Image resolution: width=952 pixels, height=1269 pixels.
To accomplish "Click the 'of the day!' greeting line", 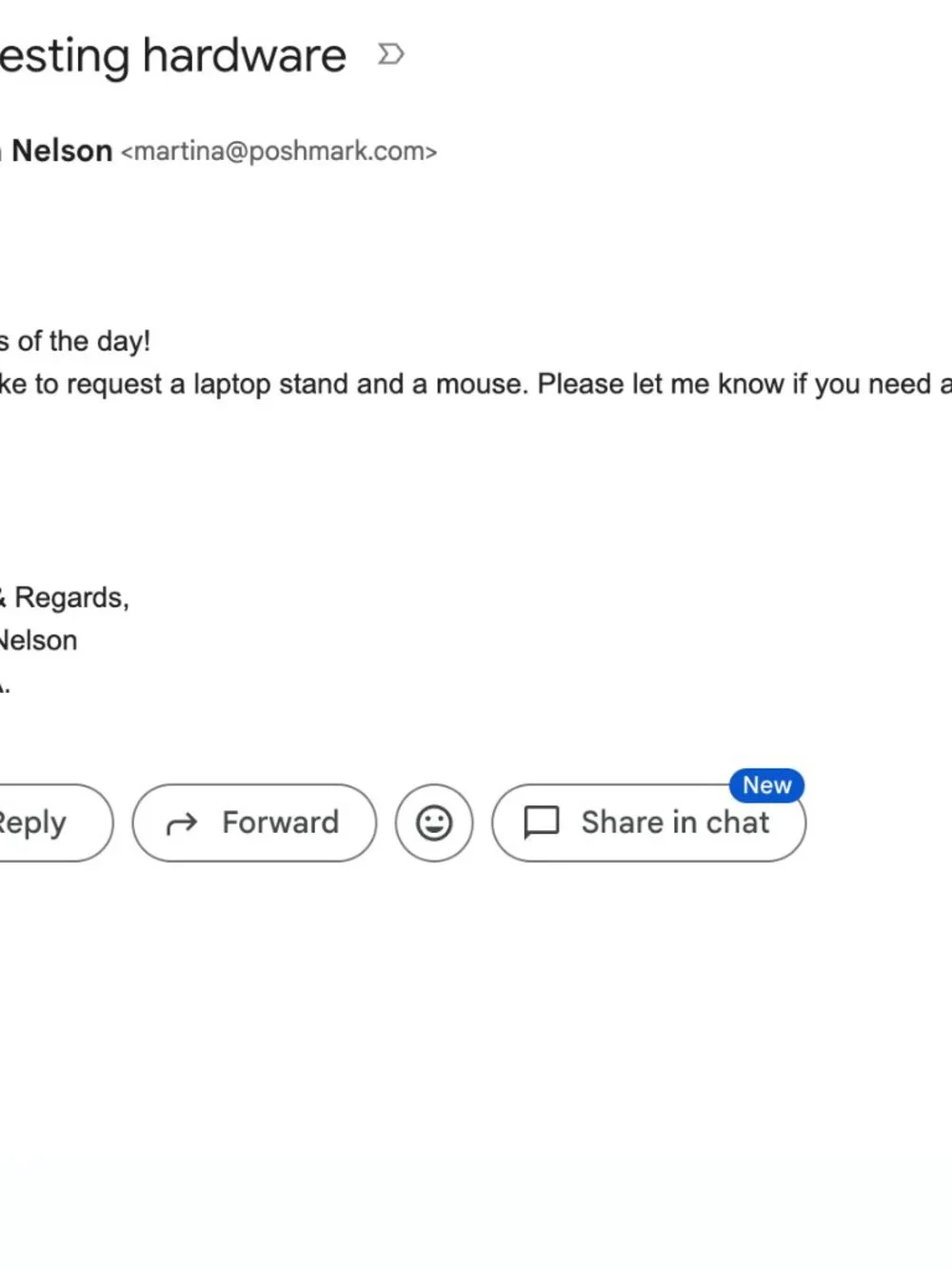I will tap(84, 341).
